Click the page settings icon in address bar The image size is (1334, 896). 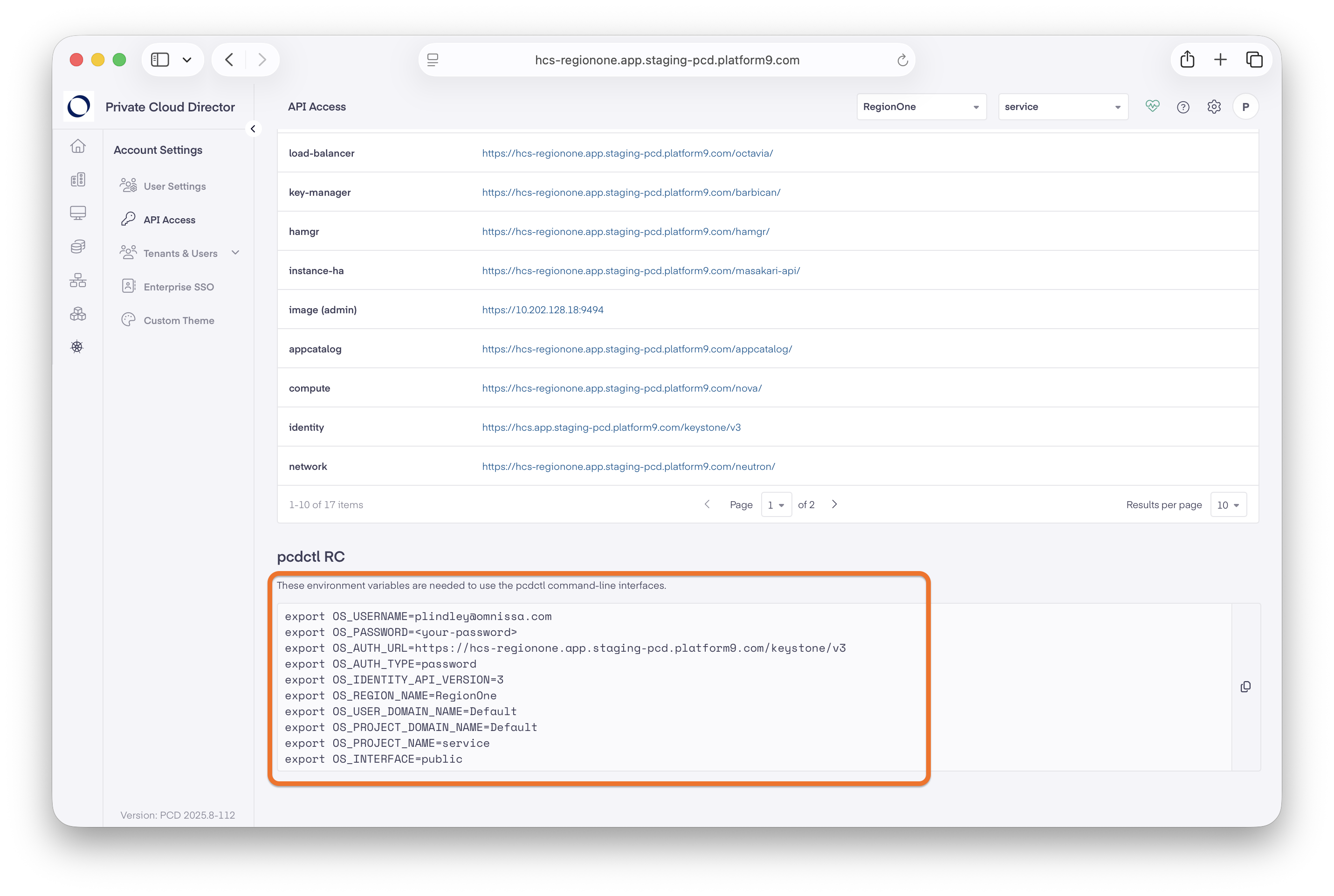tap(433, 59)
